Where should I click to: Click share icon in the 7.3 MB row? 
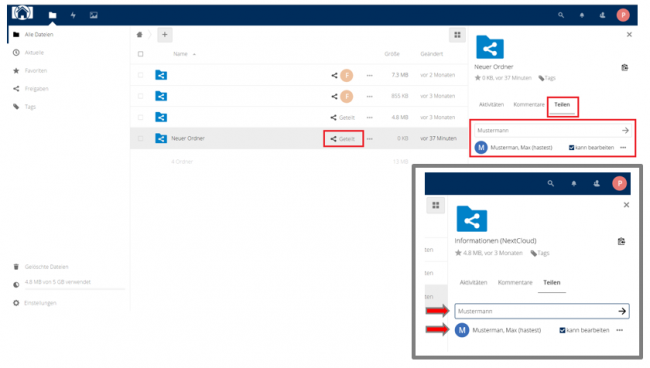click(x=334, y=75)
